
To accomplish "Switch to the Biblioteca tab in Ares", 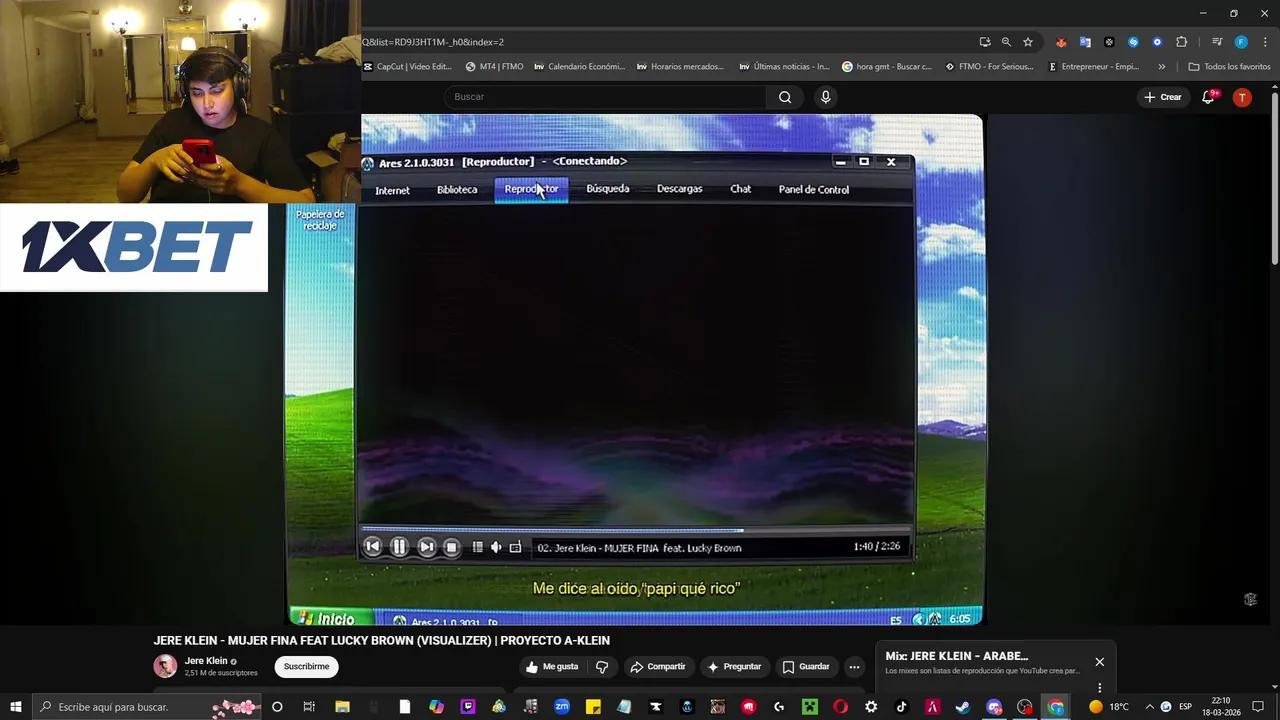I will click(457, 189).
